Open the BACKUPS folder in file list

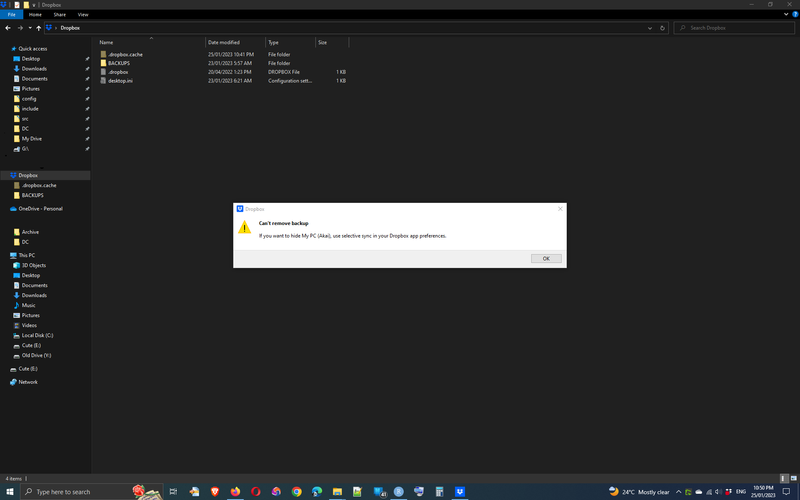pyautogui.click(x=119, y=63)
